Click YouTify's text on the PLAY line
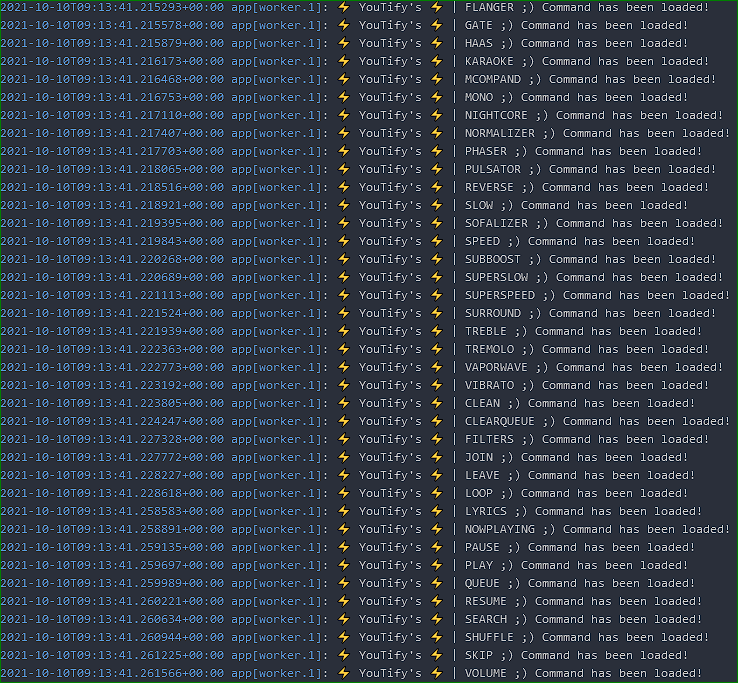The width and height of the screenshot is (738, 683). click(x=390, y=565)
